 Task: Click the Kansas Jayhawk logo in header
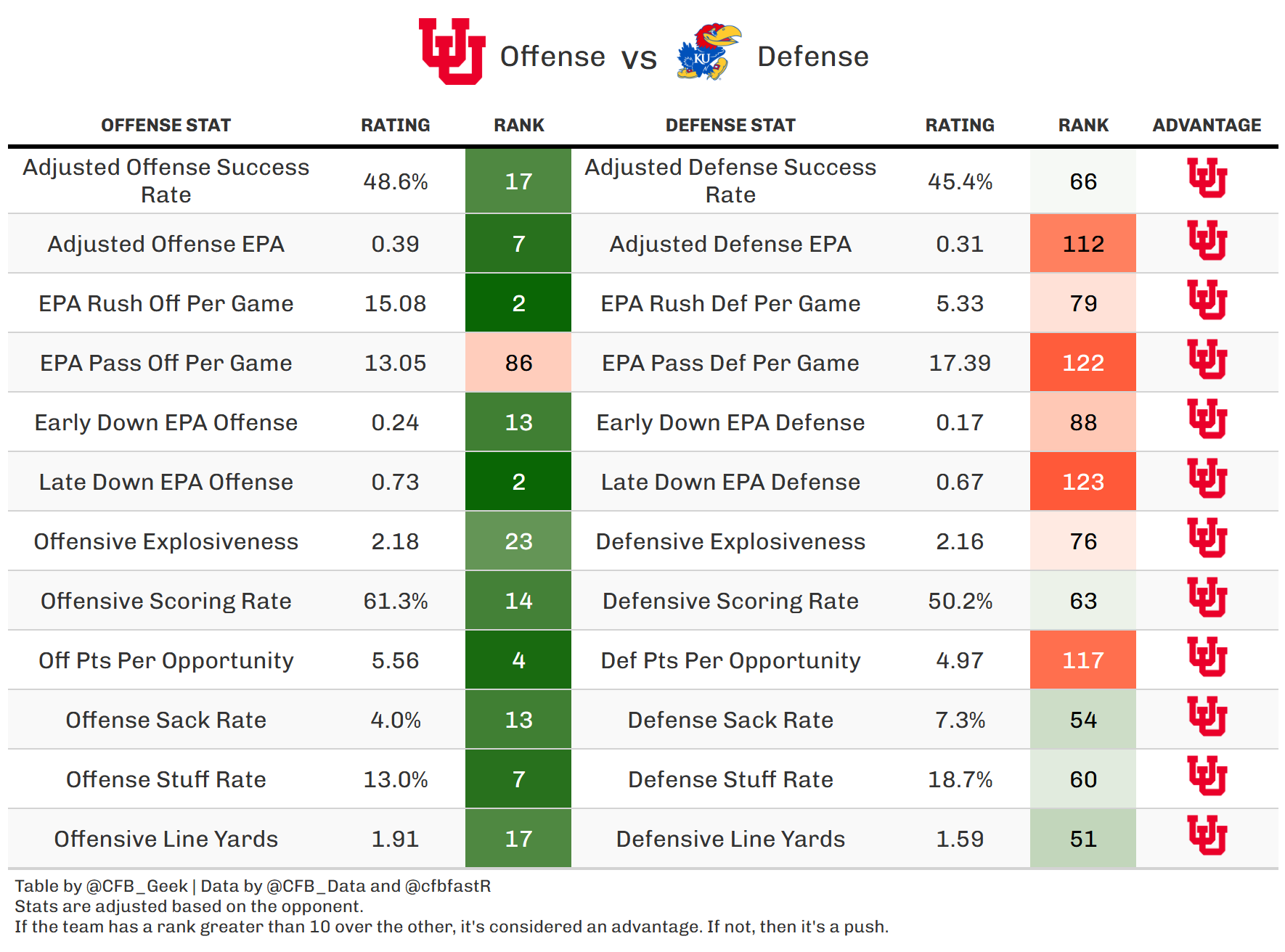click(708, 52)
